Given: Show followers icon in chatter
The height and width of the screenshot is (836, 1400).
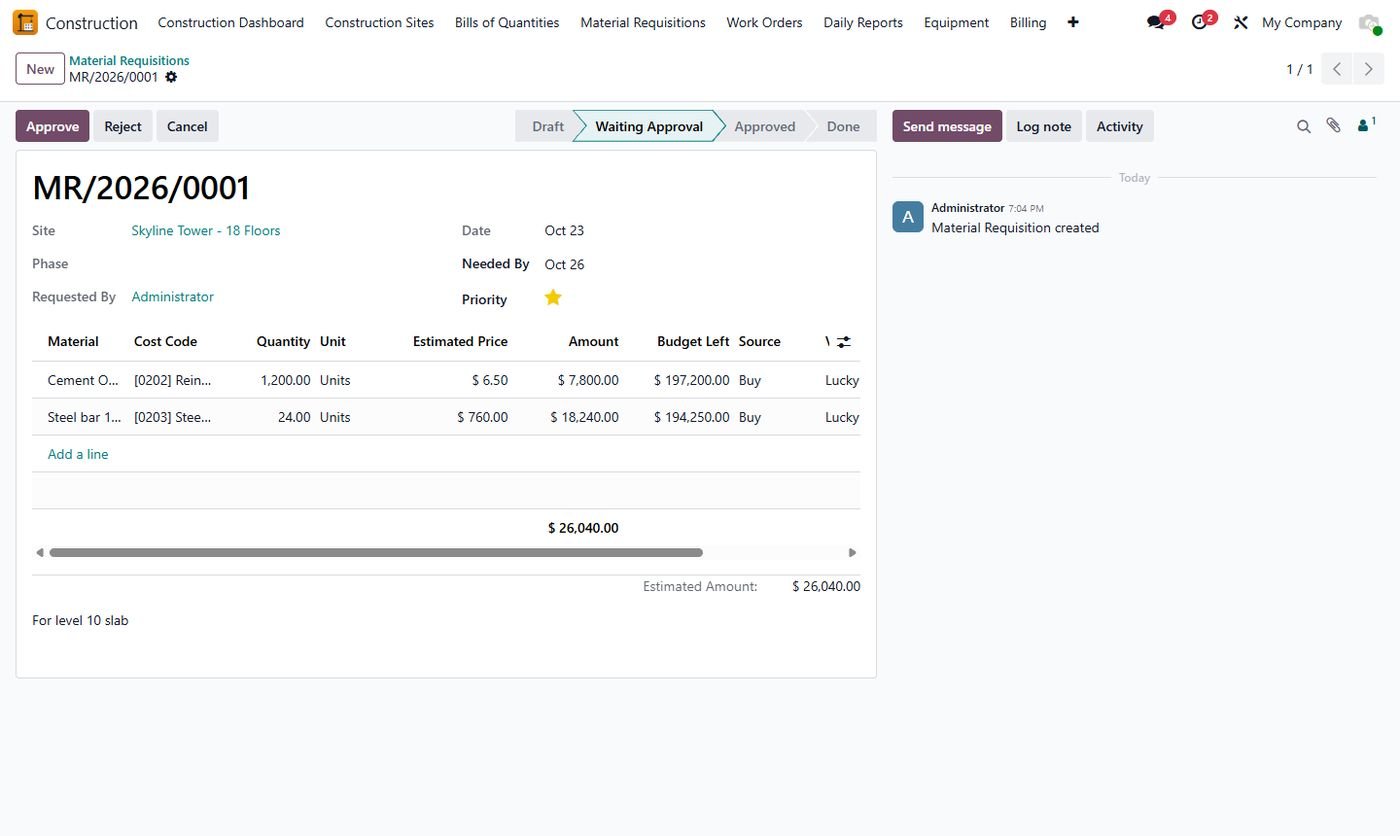Looking at the screenshot, I should point(1366,125).
